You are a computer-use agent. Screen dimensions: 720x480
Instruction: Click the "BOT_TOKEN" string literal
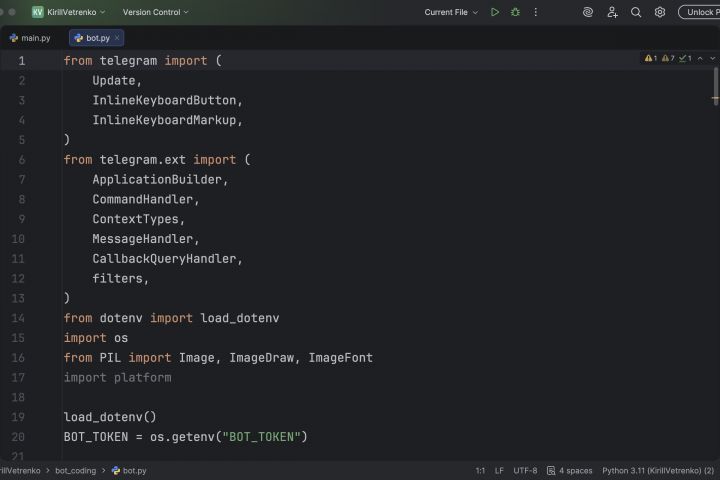(x=261, y=437)
